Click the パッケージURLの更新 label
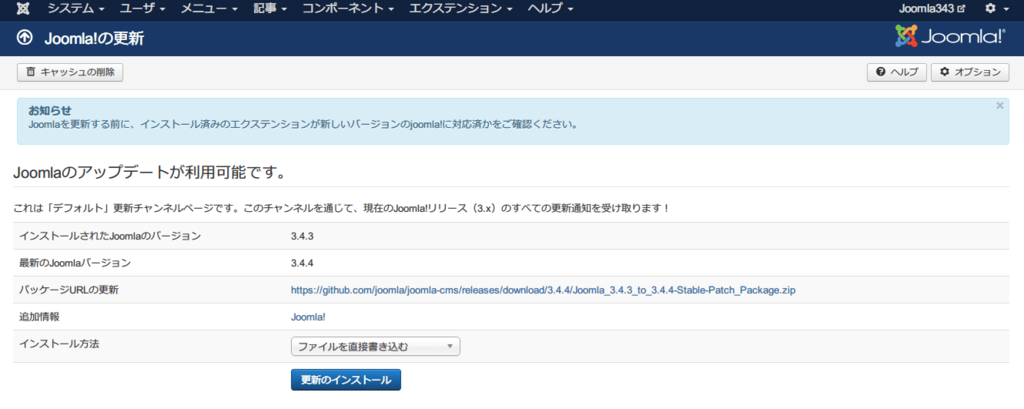This screenshot has width=1024, height=409. (x=69, y=289)
